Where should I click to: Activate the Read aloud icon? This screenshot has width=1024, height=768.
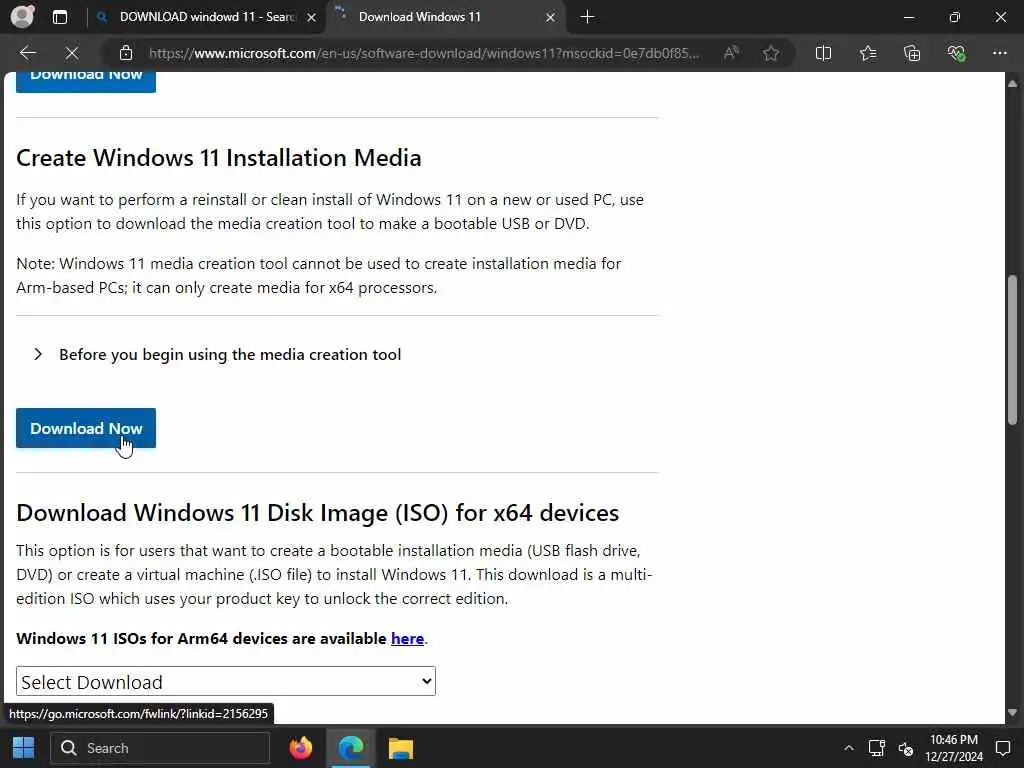click(731, 53)
